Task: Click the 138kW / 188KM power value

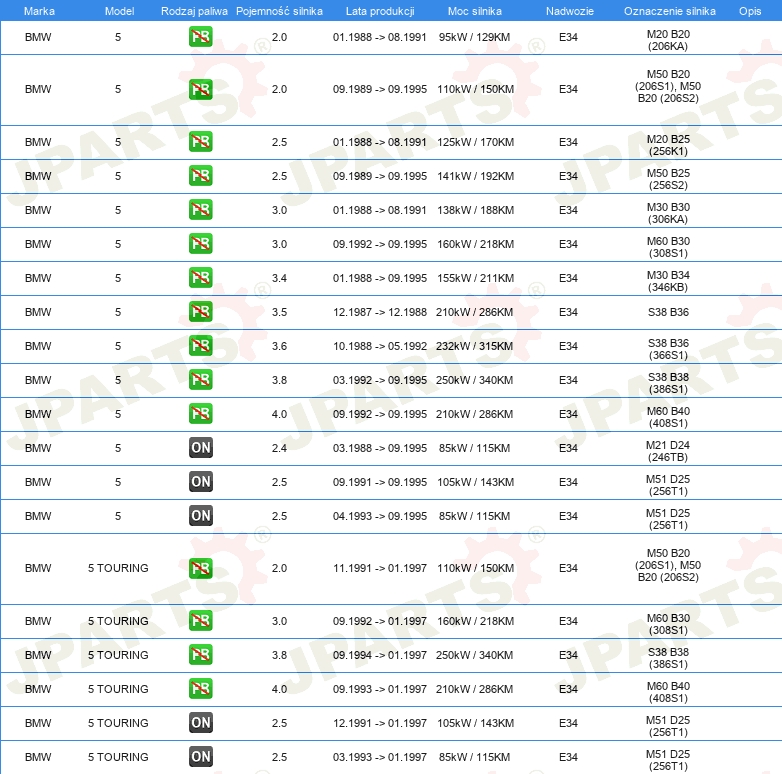Action: pos(475,210)
